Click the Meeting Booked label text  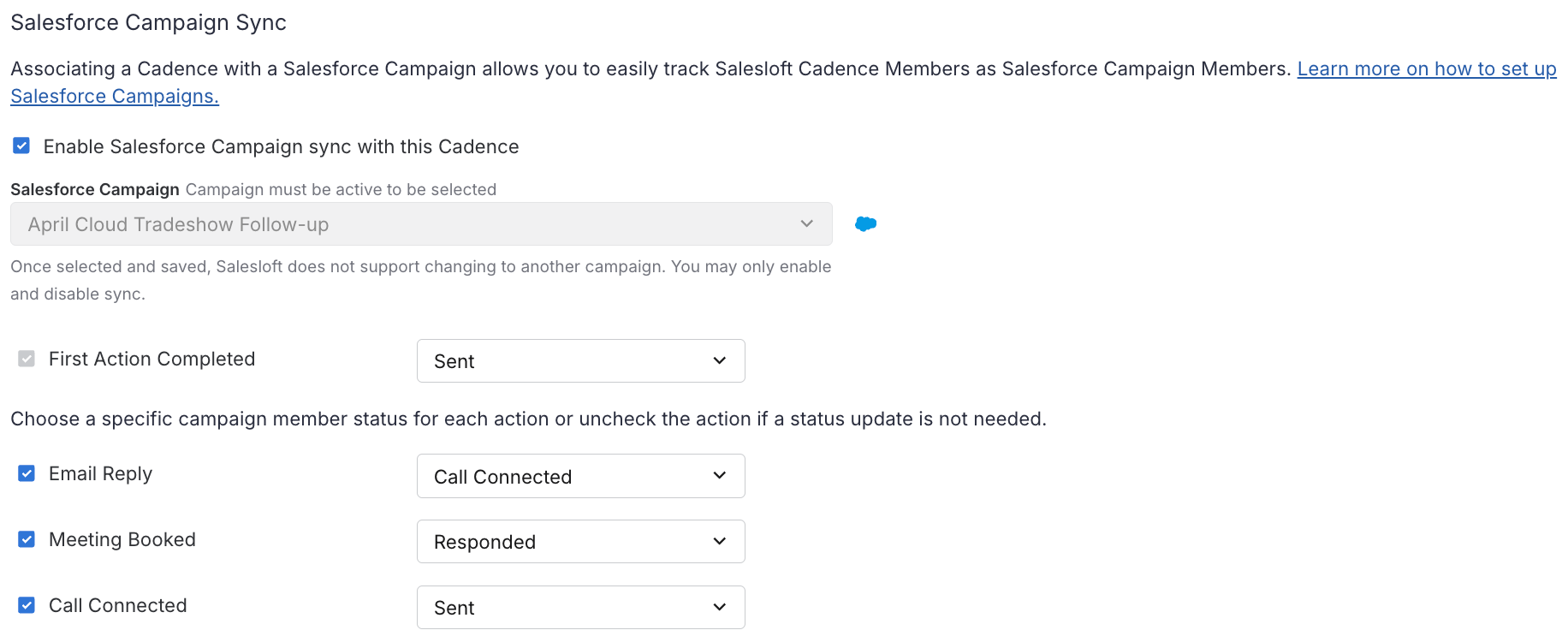tap(122, 539)
